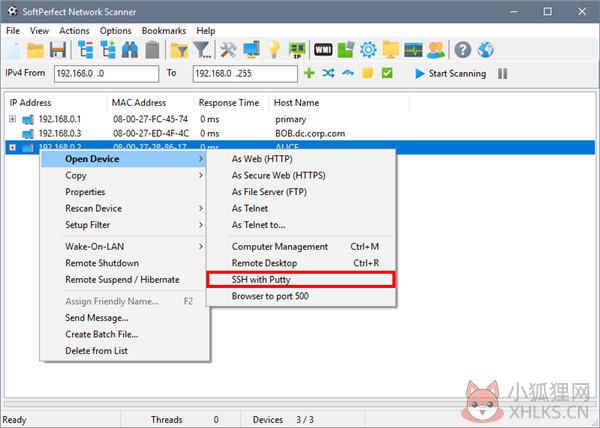Select As Telnet option
The height and width of the screenshot is (428, 600).
click(x=301, y=208)
